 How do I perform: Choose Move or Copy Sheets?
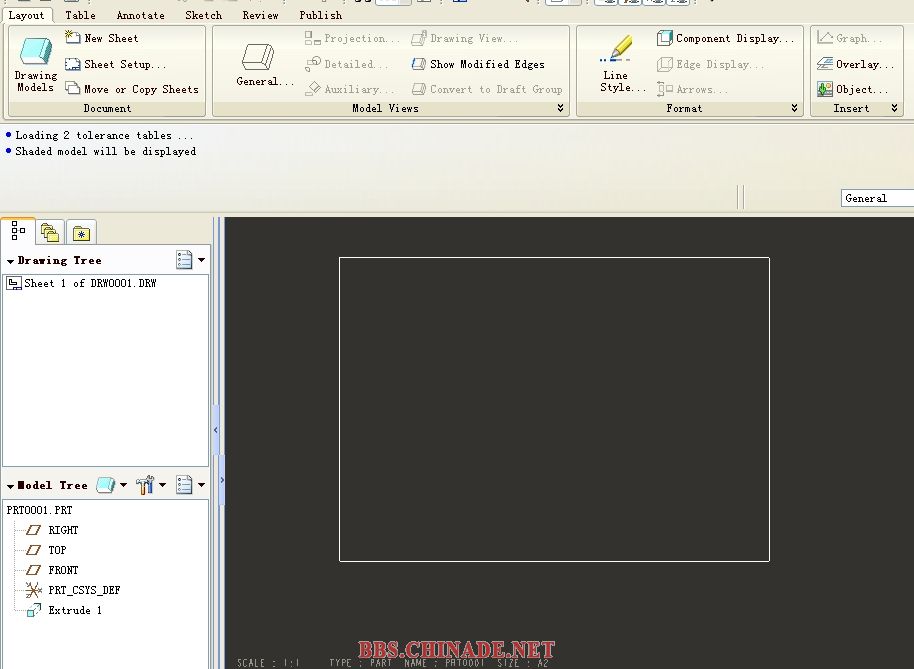(x=132, y=89)
